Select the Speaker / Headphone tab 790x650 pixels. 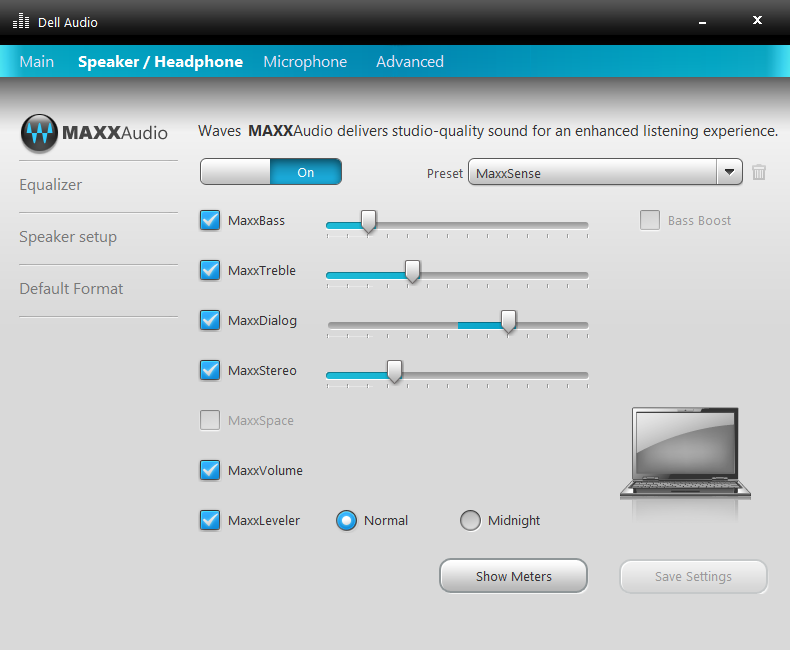[160, 61]
